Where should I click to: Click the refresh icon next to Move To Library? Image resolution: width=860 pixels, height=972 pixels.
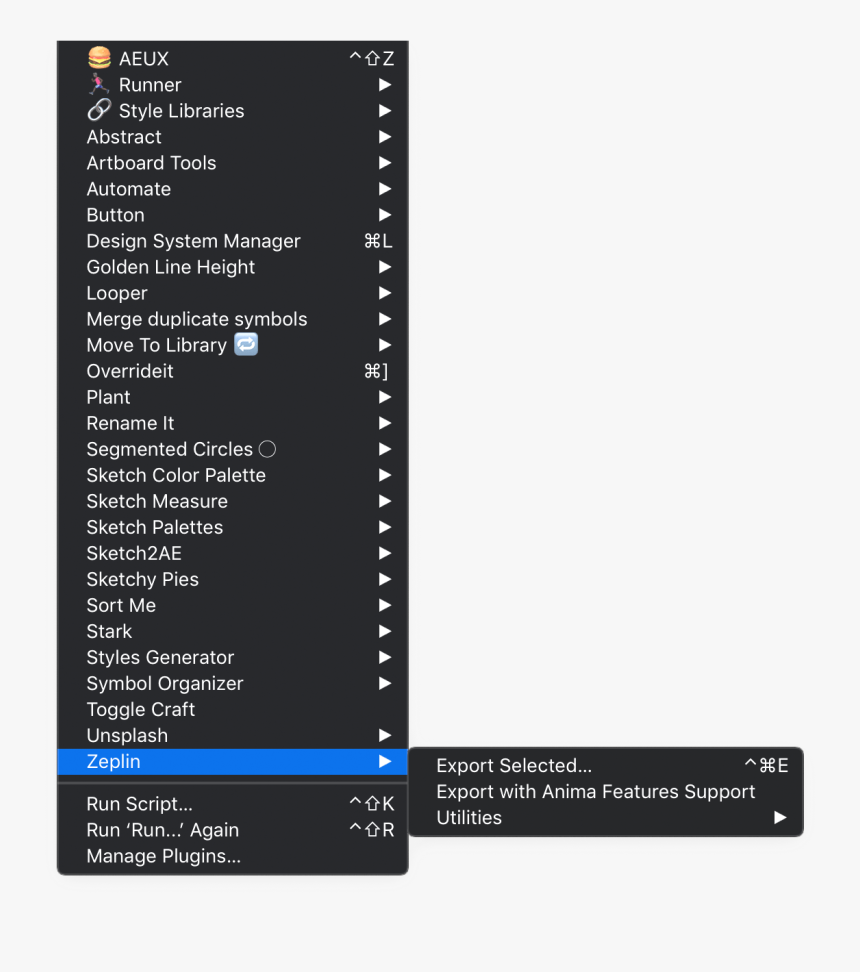(245, 344)
